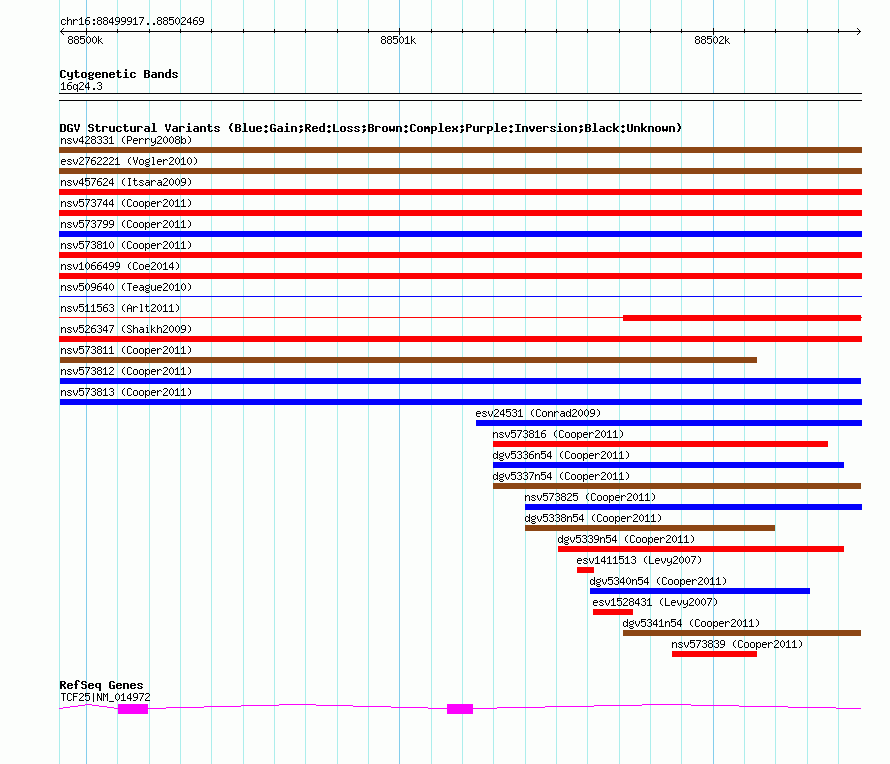This screenshot has height=764, width=890.
Task: Click the red esv1528431 loss bar
Action: [x=612, y=612]
